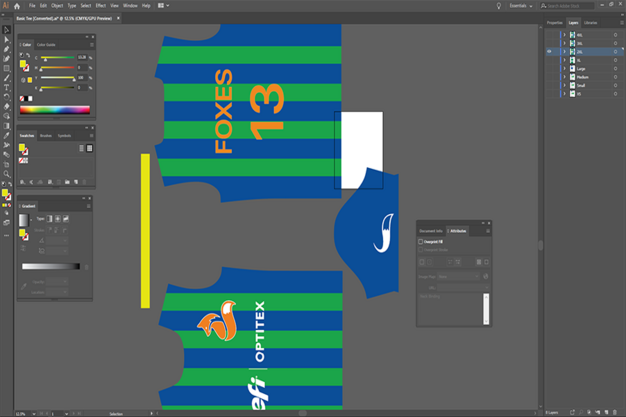Viewport: 626px width, 417px height.
Task: Open the arrange documents icon
Action: pos(159,6)
